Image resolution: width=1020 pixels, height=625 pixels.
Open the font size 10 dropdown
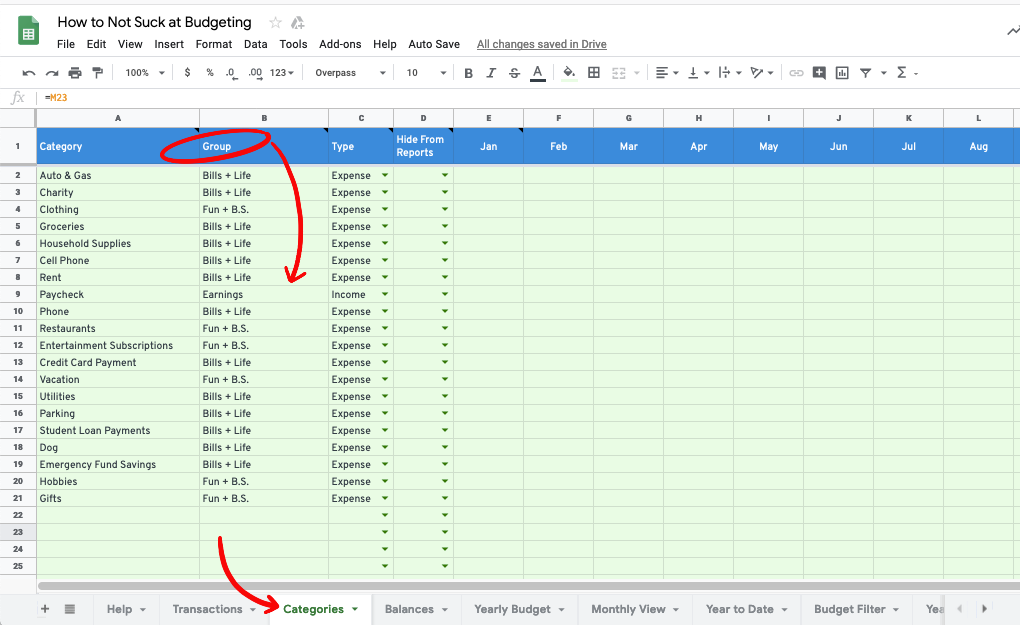426,73
